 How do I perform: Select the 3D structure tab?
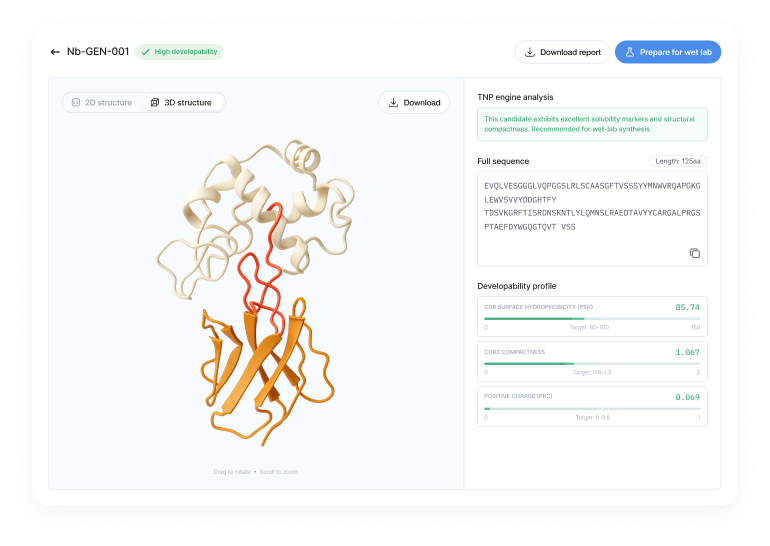181,103
